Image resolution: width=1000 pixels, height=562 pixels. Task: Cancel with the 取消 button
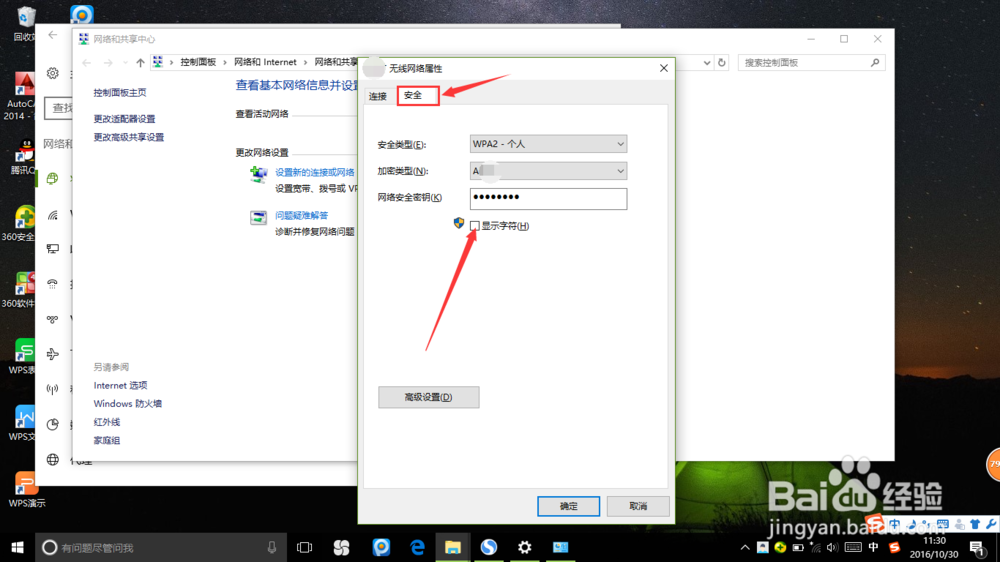(638, 506)
